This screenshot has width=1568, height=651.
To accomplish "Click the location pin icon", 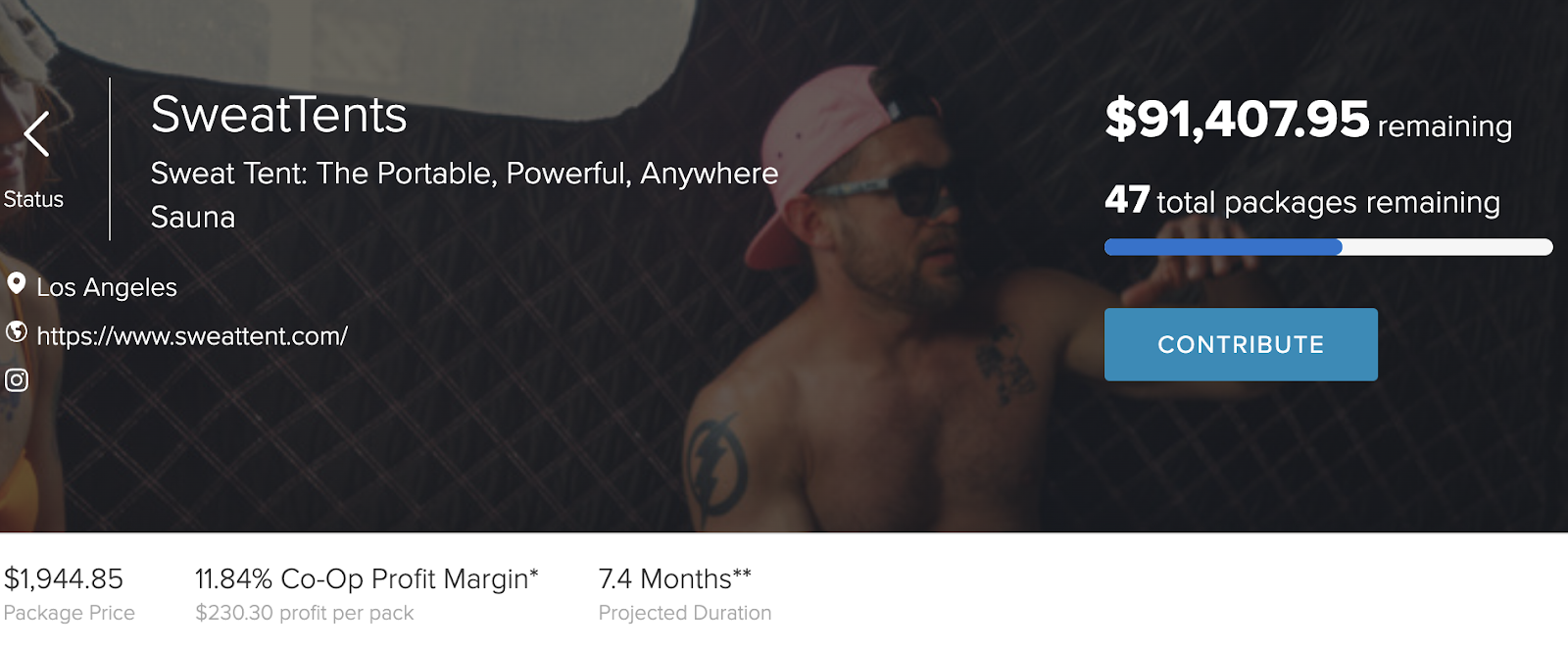I will tap(16, 284).
